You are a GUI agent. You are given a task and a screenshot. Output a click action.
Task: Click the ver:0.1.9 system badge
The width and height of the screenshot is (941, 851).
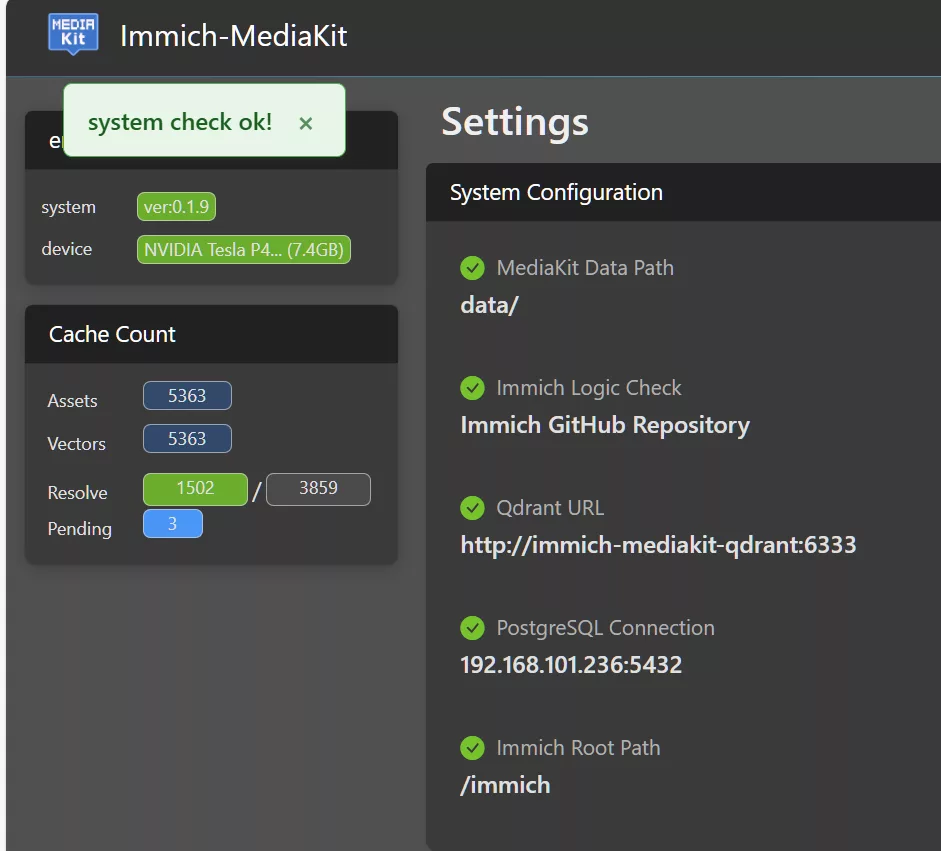tap(176, 207)
